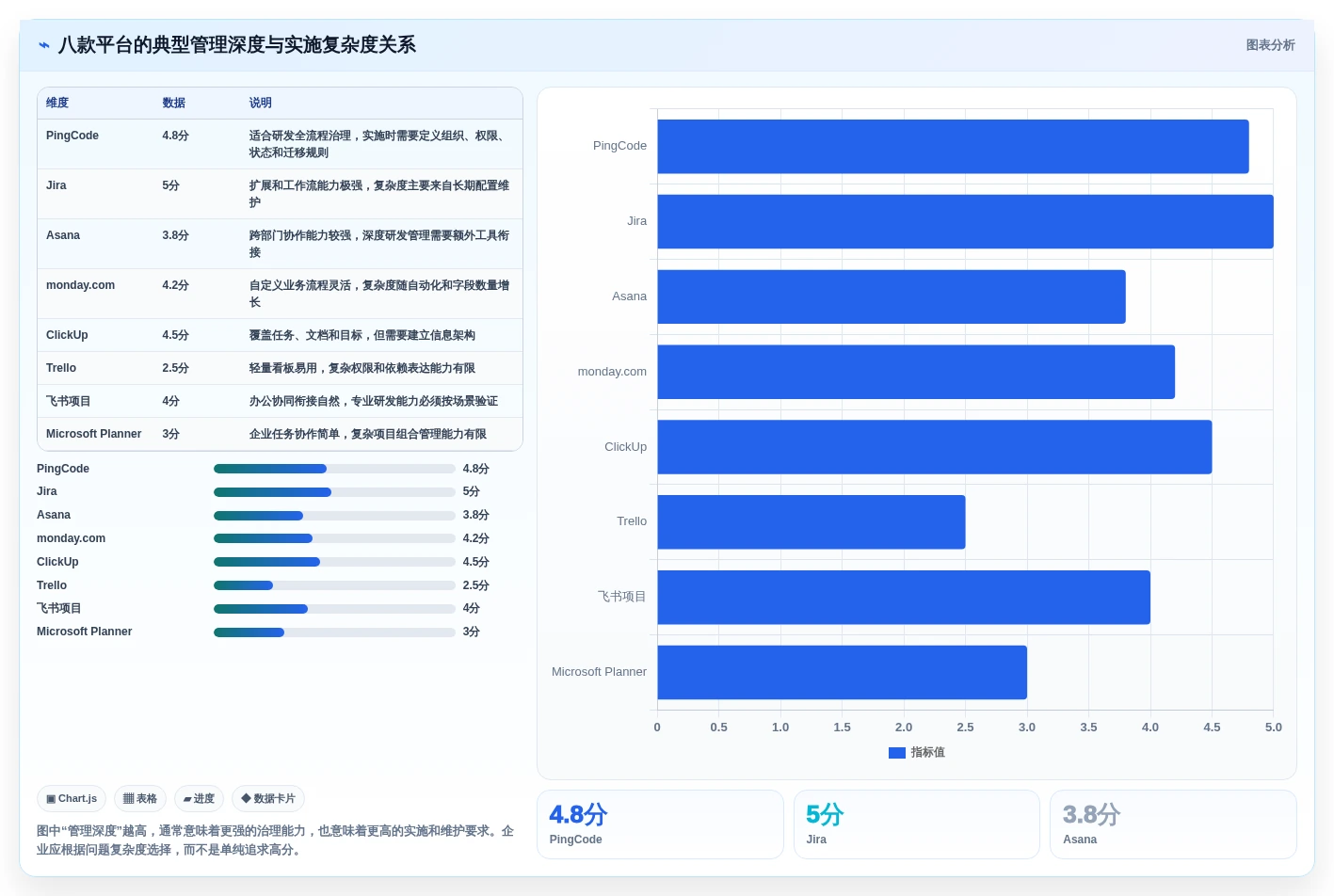Click the Chart.js tag chip
The width and height of the screenshot is (1334, 896).
coord(72,799)
